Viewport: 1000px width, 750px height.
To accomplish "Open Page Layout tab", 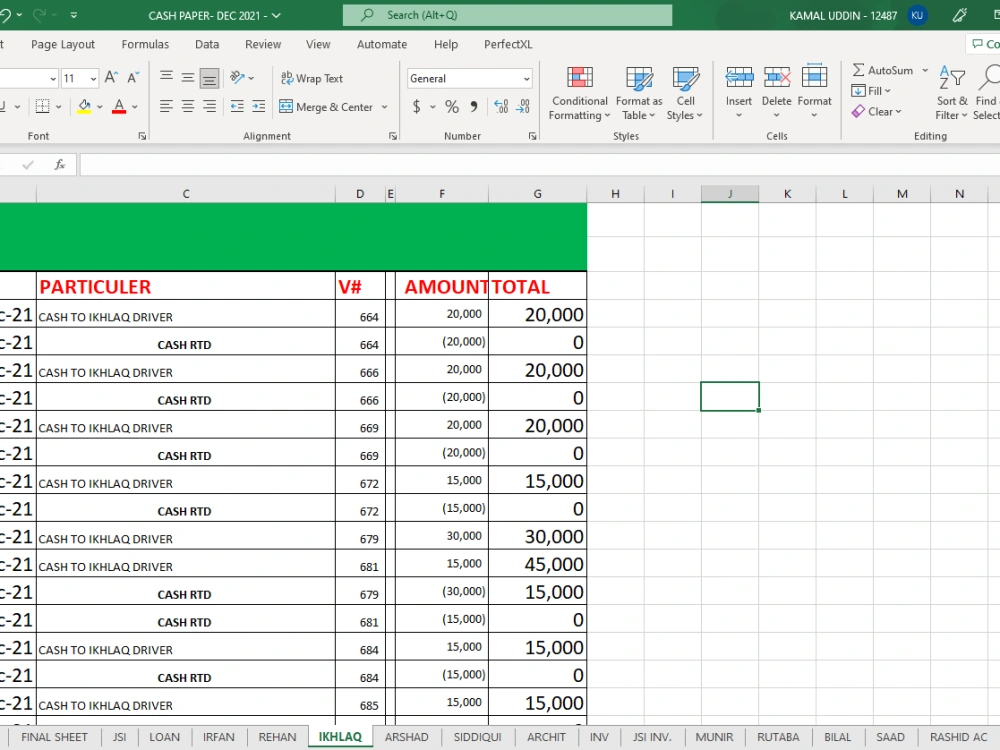I will pyautogui.click(x=63, y=44).
